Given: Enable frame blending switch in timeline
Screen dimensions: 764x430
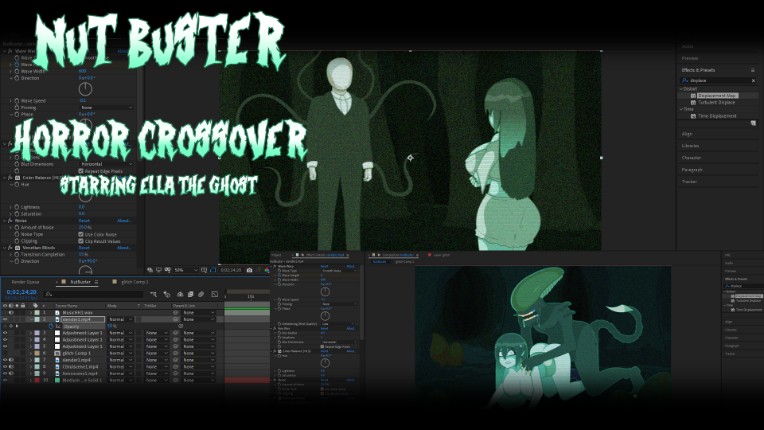Looking at the screenshot, I should (x=191, y=294).
